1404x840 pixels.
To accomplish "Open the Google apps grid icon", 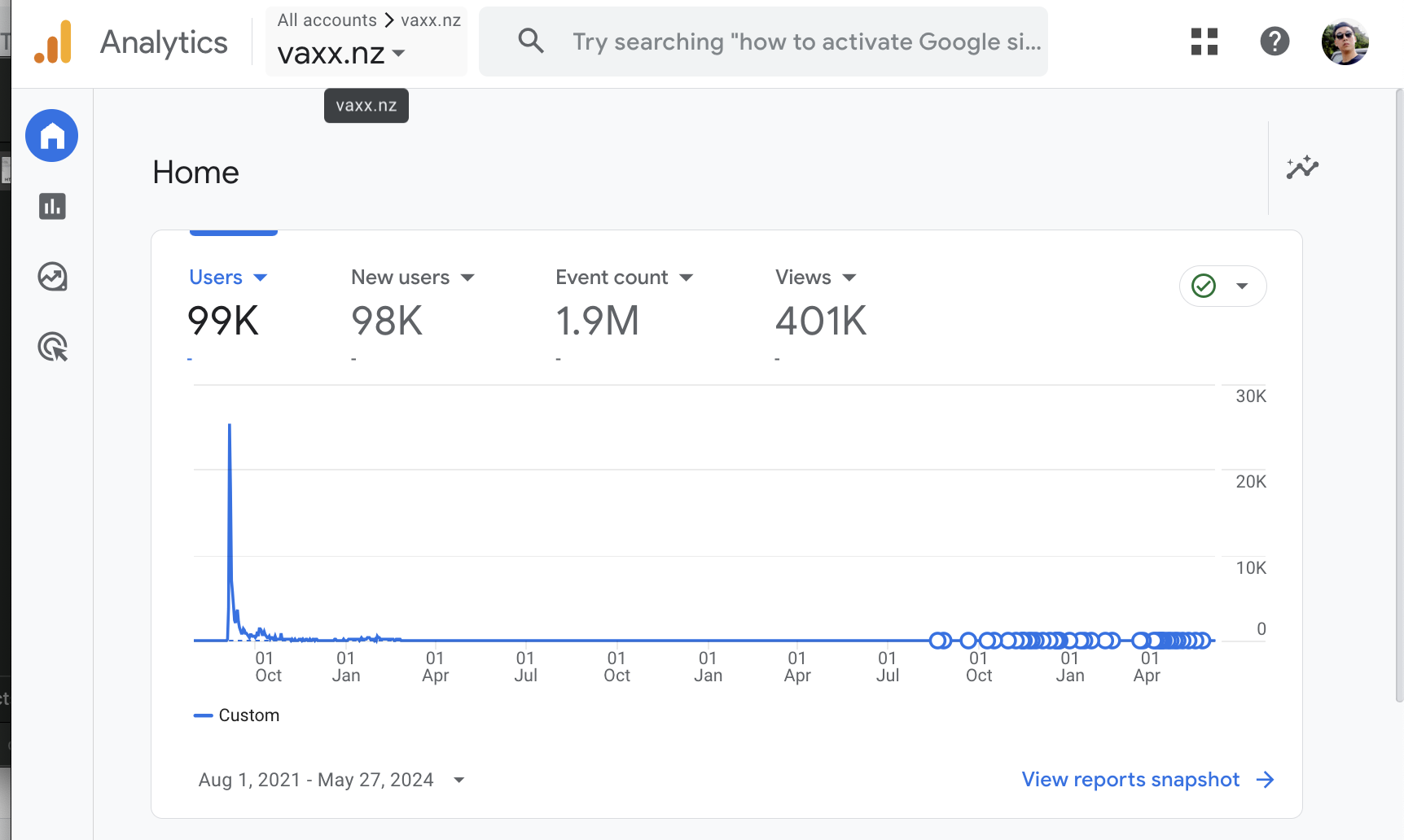I will 1204,42.
